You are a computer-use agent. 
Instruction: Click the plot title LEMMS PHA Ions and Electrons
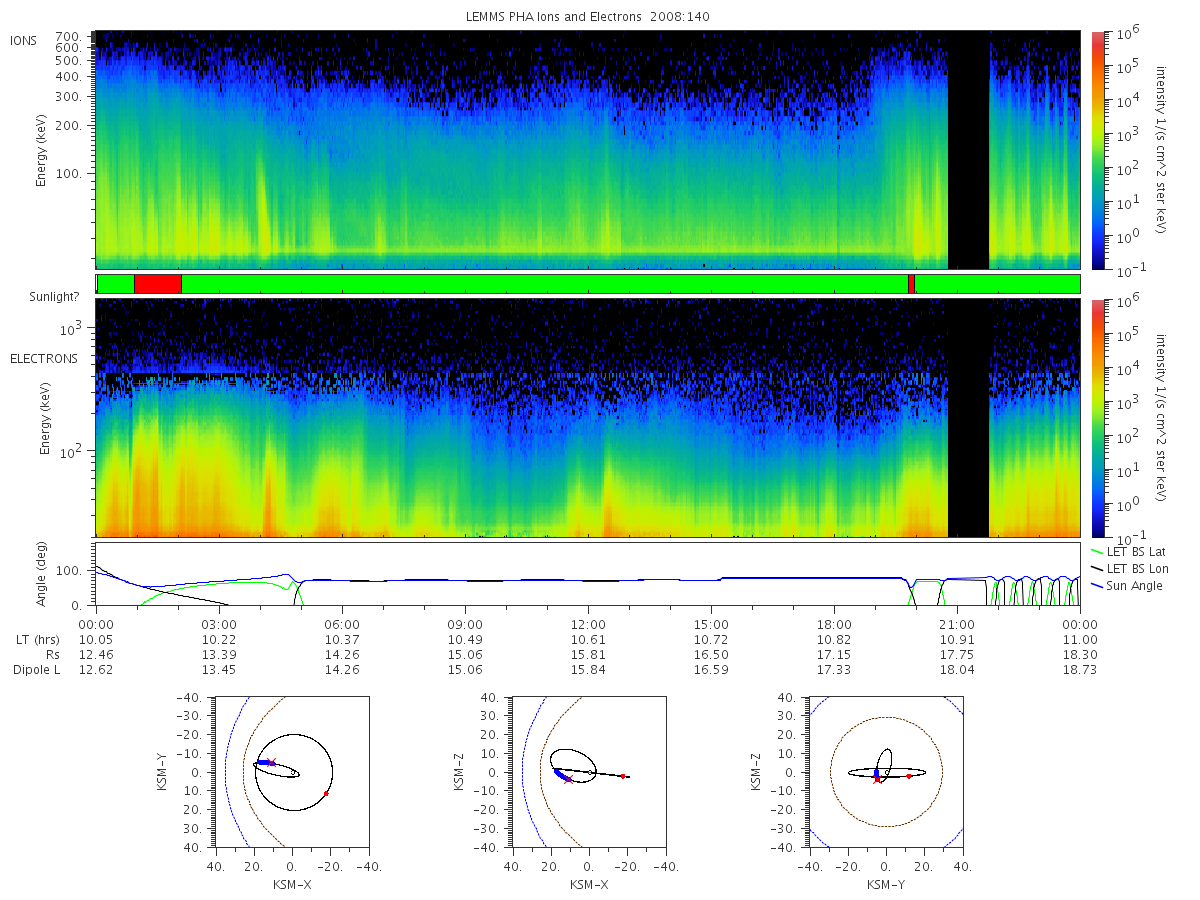(588, 16)
